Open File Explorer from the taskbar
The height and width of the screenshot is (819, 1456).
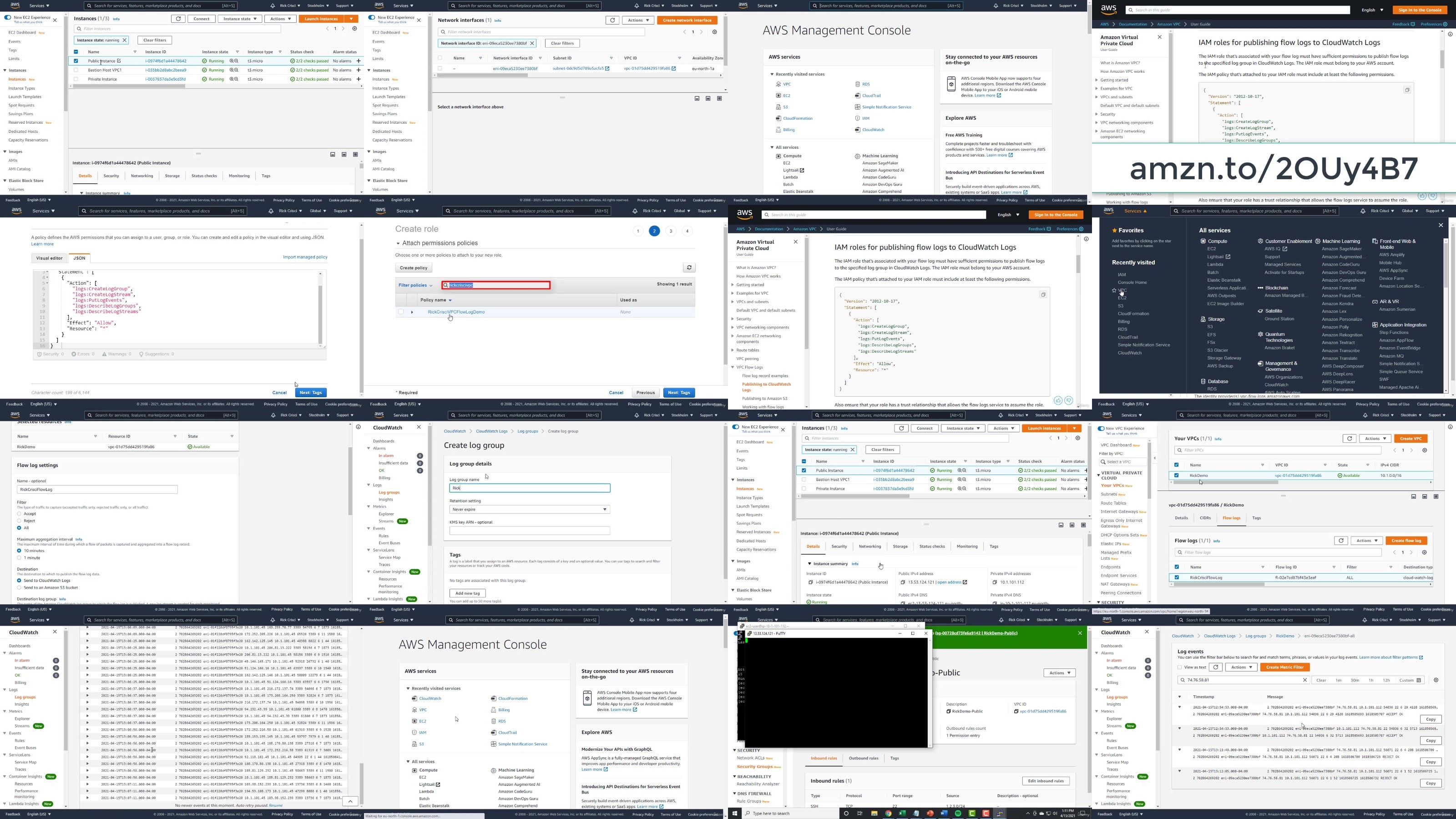[874, 814]
